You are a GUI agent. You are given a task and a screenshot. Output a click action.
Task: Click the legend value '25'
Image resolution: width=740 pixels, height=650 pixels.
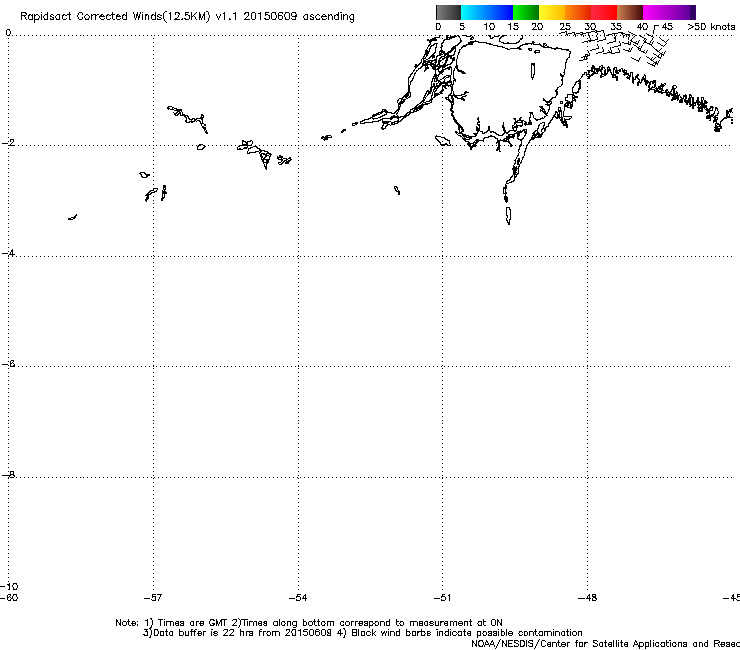[x=565, y=27]
